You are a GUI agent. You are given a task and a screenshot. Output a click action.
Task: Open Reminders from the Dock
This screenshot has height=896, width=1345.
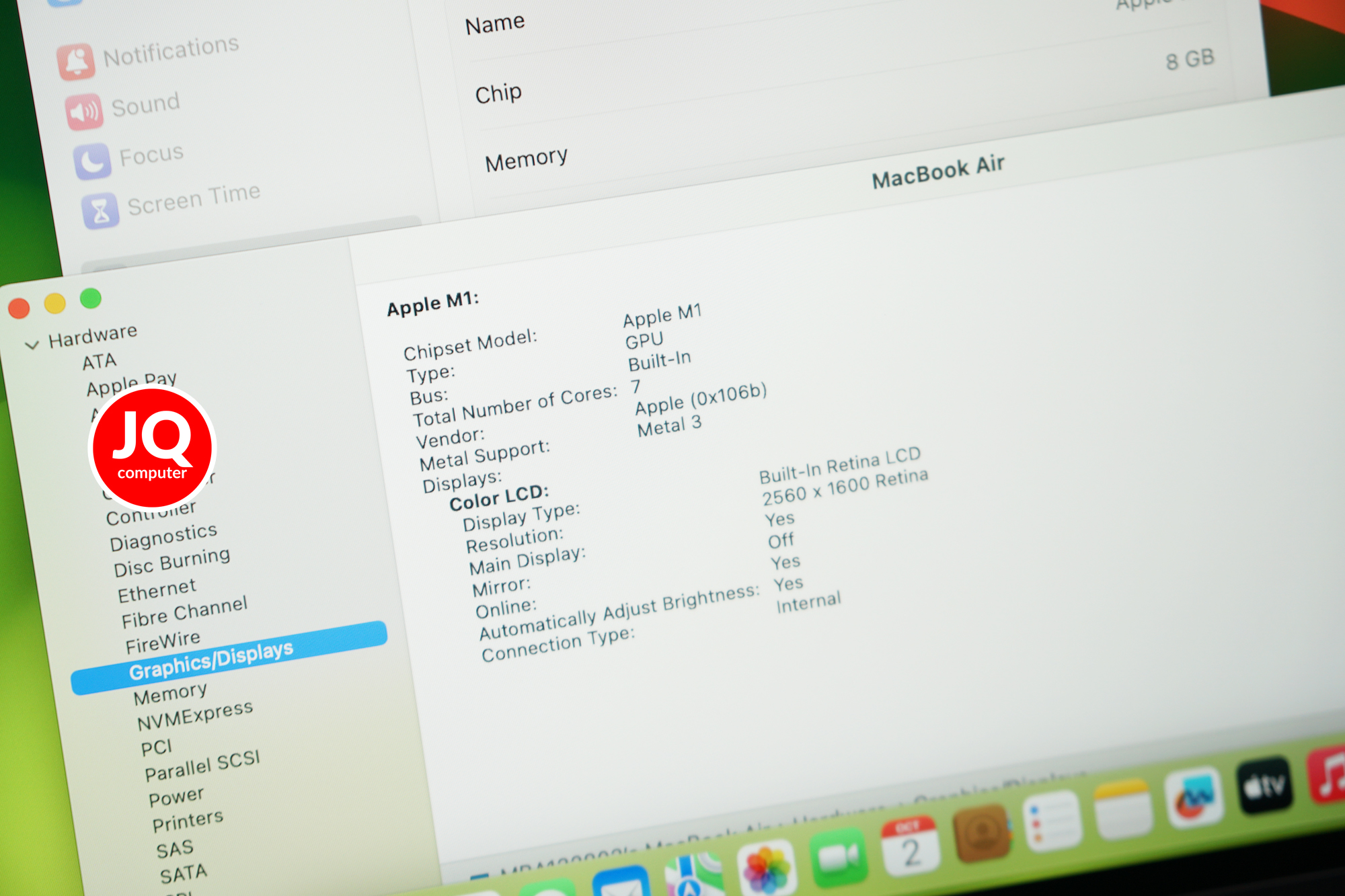(1052, 821)
